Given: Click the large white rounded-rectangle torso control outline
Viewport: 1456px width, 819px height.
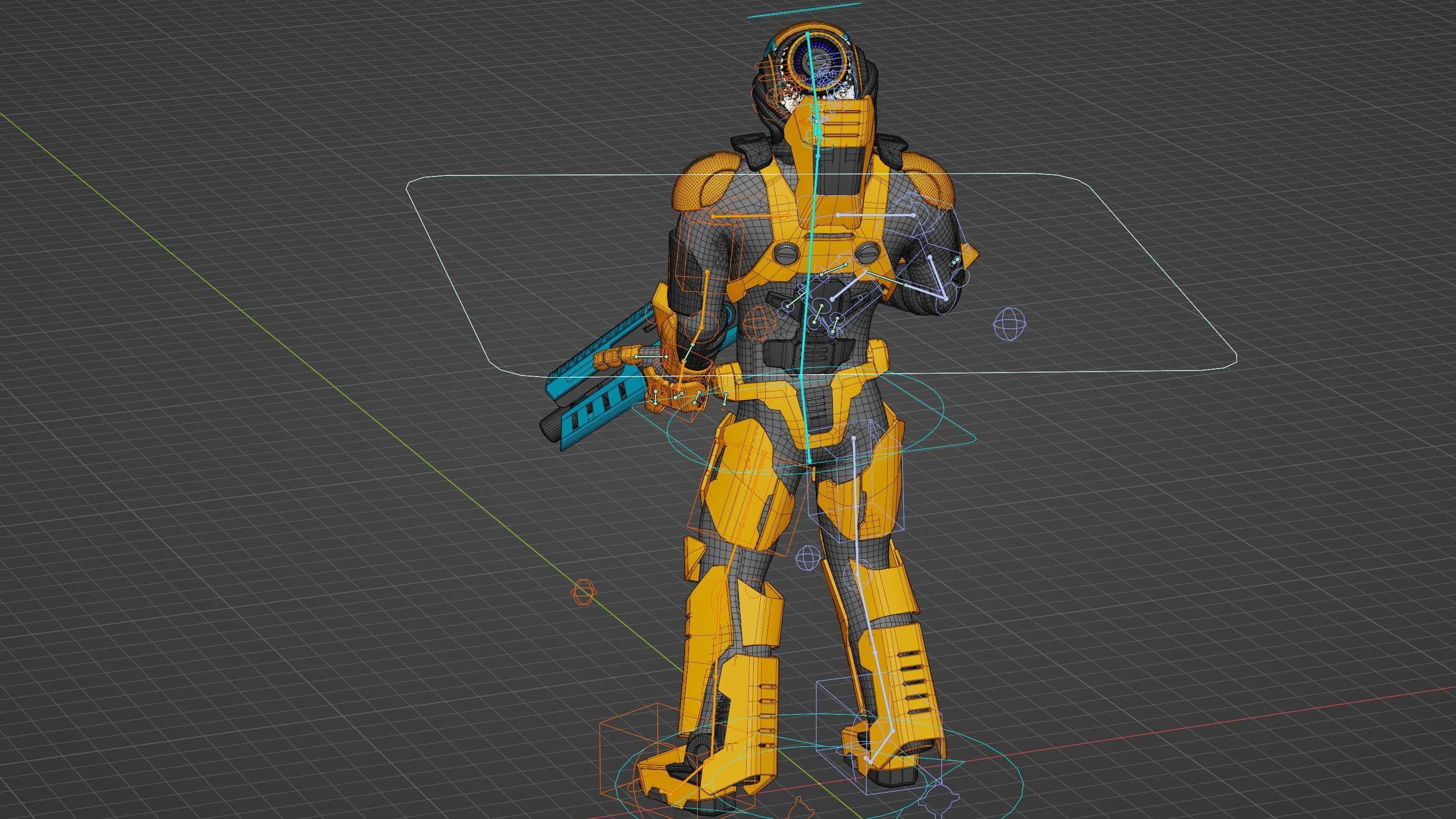Looking at the screenshot, I should [821, 274].
